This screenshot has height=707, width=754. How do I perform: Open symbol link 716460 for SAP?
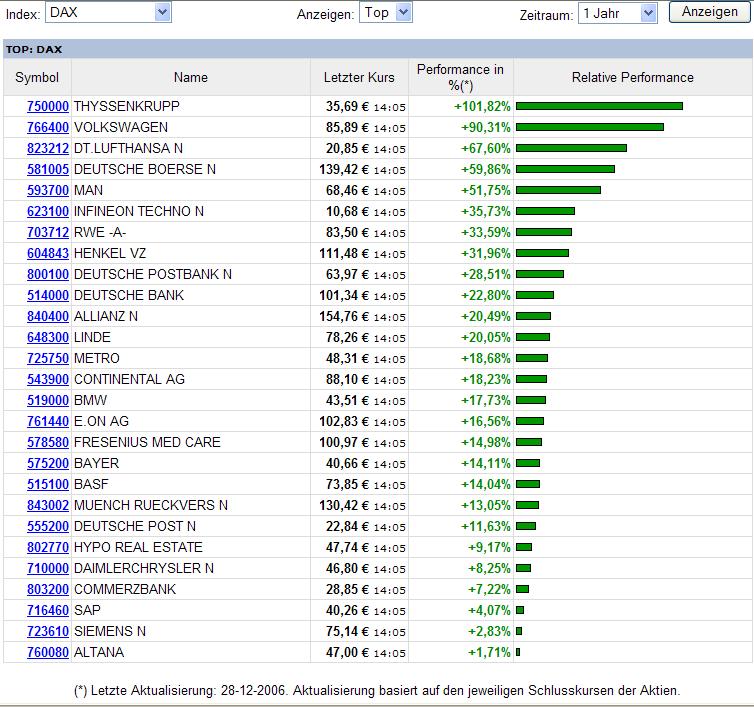[x=48, y=610]
